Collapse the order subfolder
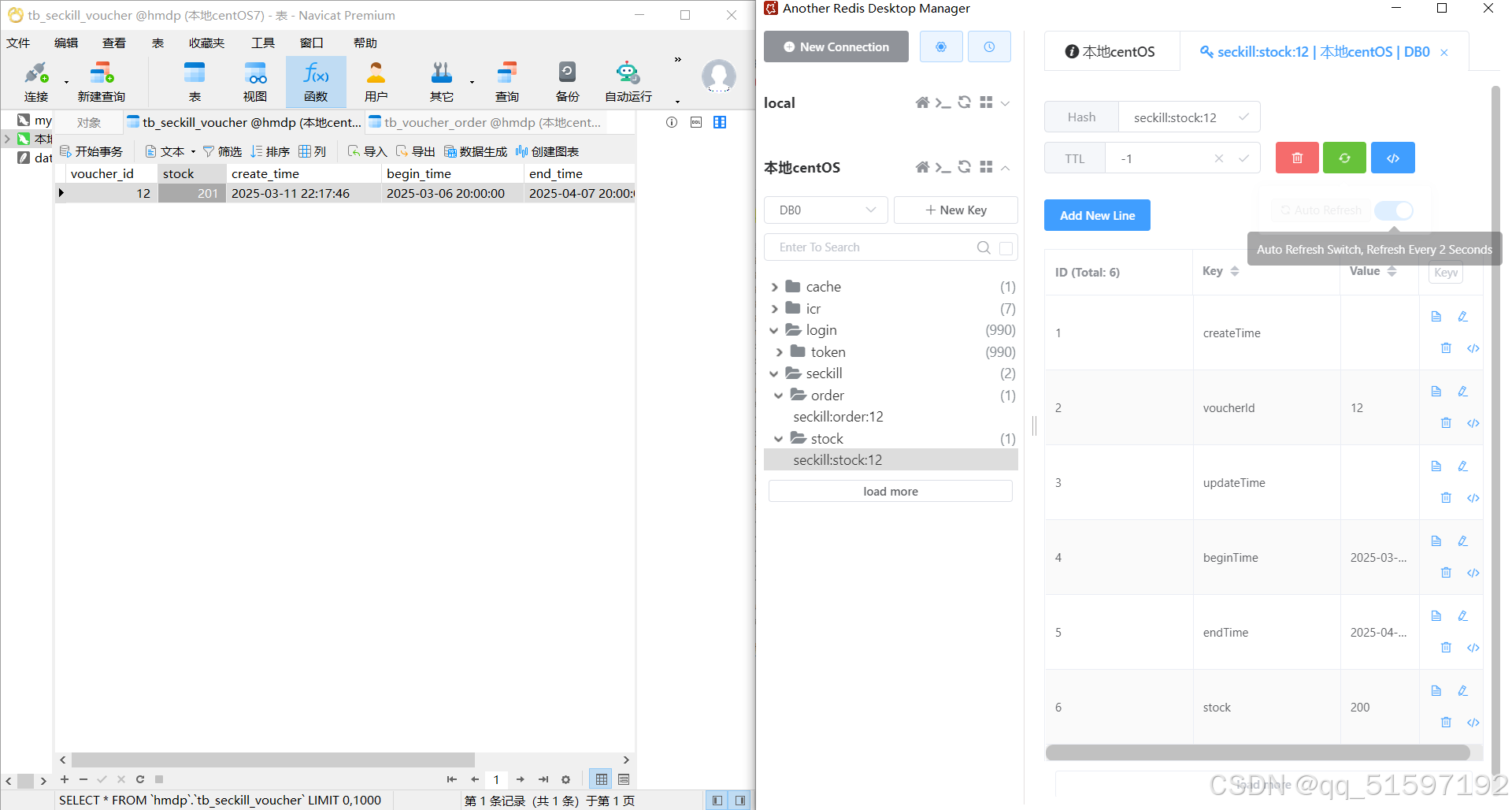 tap(779, 396)
